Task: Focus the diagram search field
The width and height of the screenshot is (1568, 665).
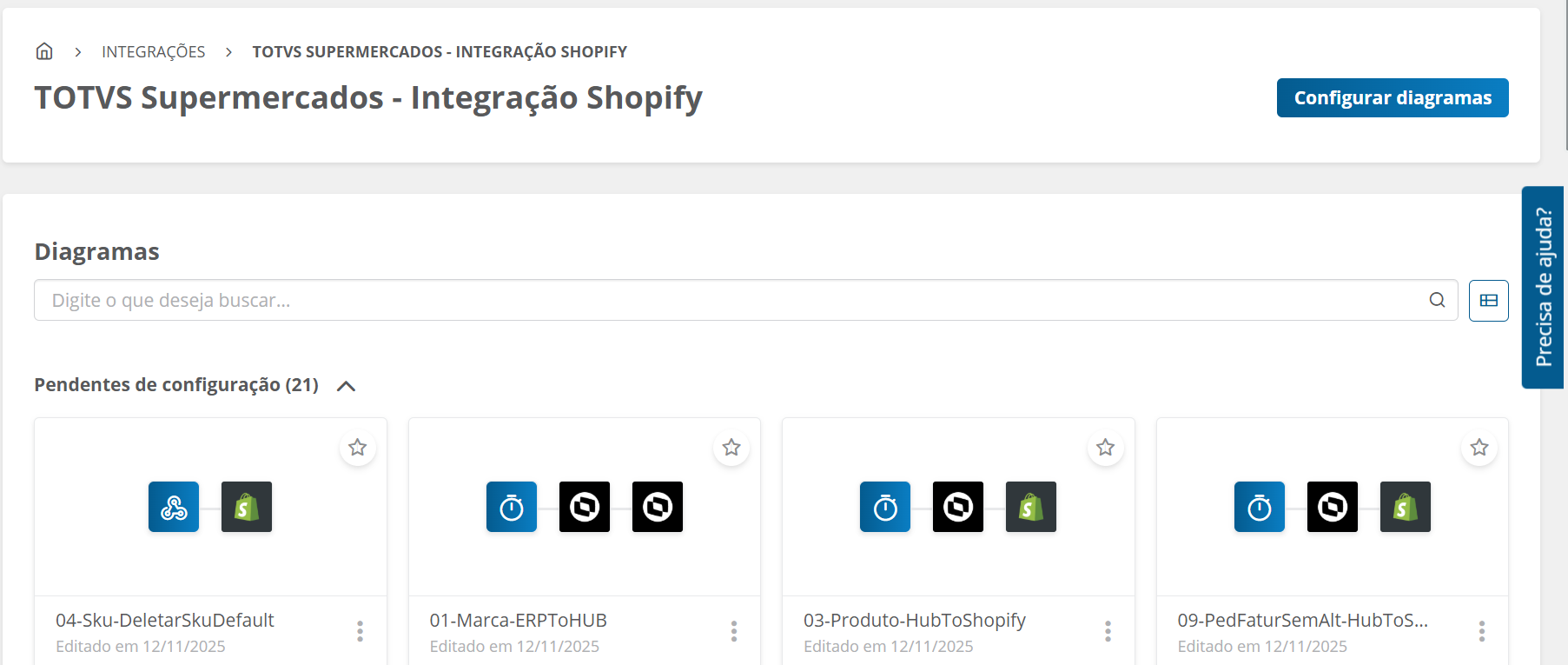Action: tap(730, 300)
